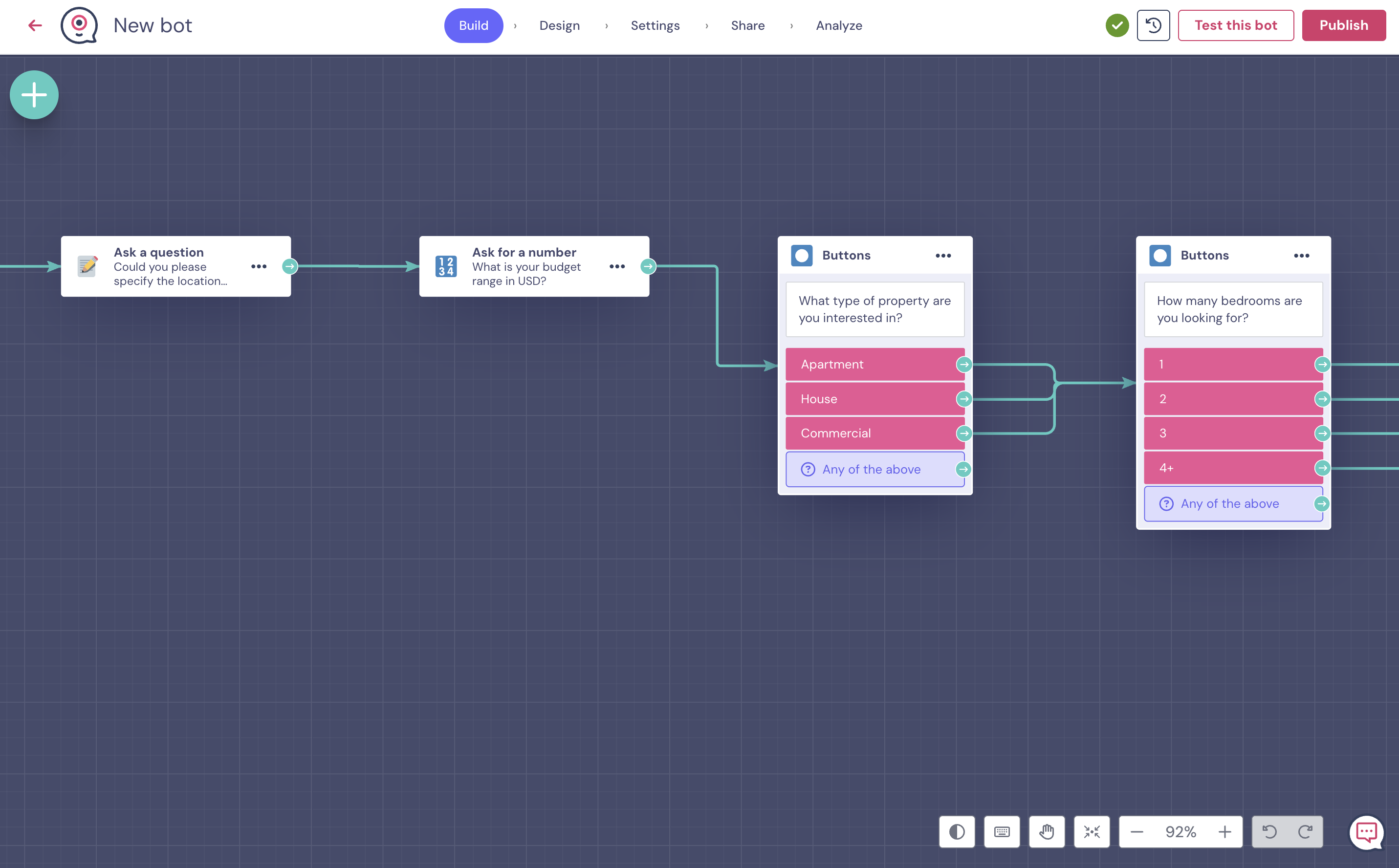The height and width of the screenshot is (868, 1399).
Task: Click Test this bot button
Action: pos(1235,25)
